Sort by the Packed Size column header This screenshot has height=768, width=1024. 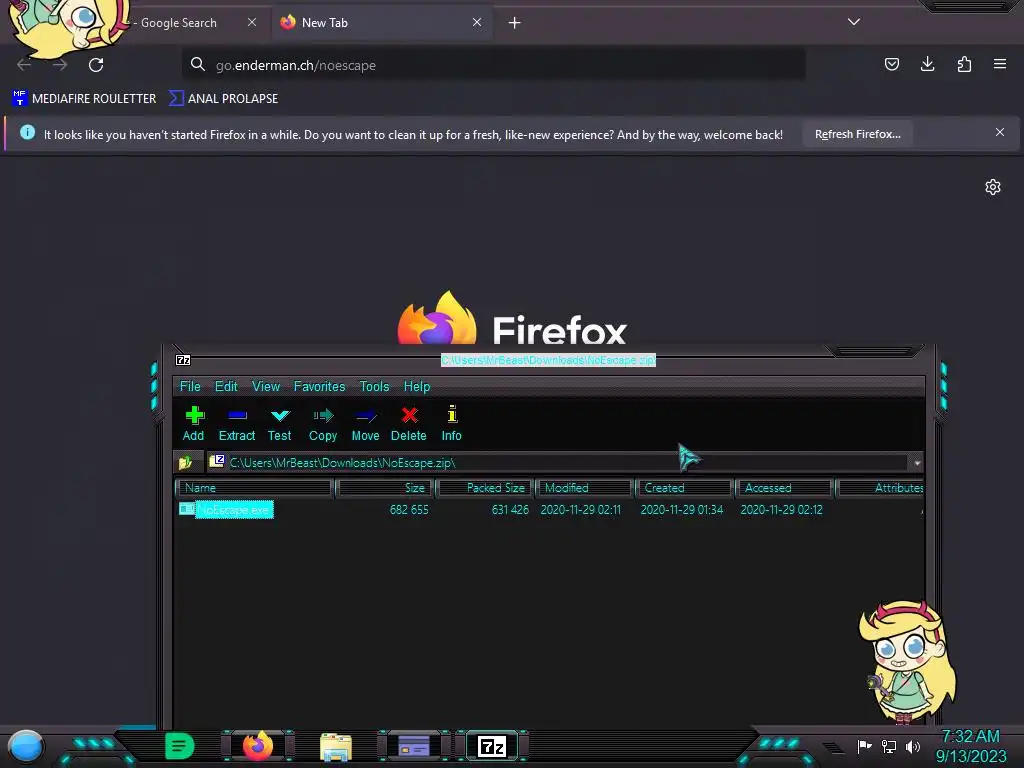485,488
